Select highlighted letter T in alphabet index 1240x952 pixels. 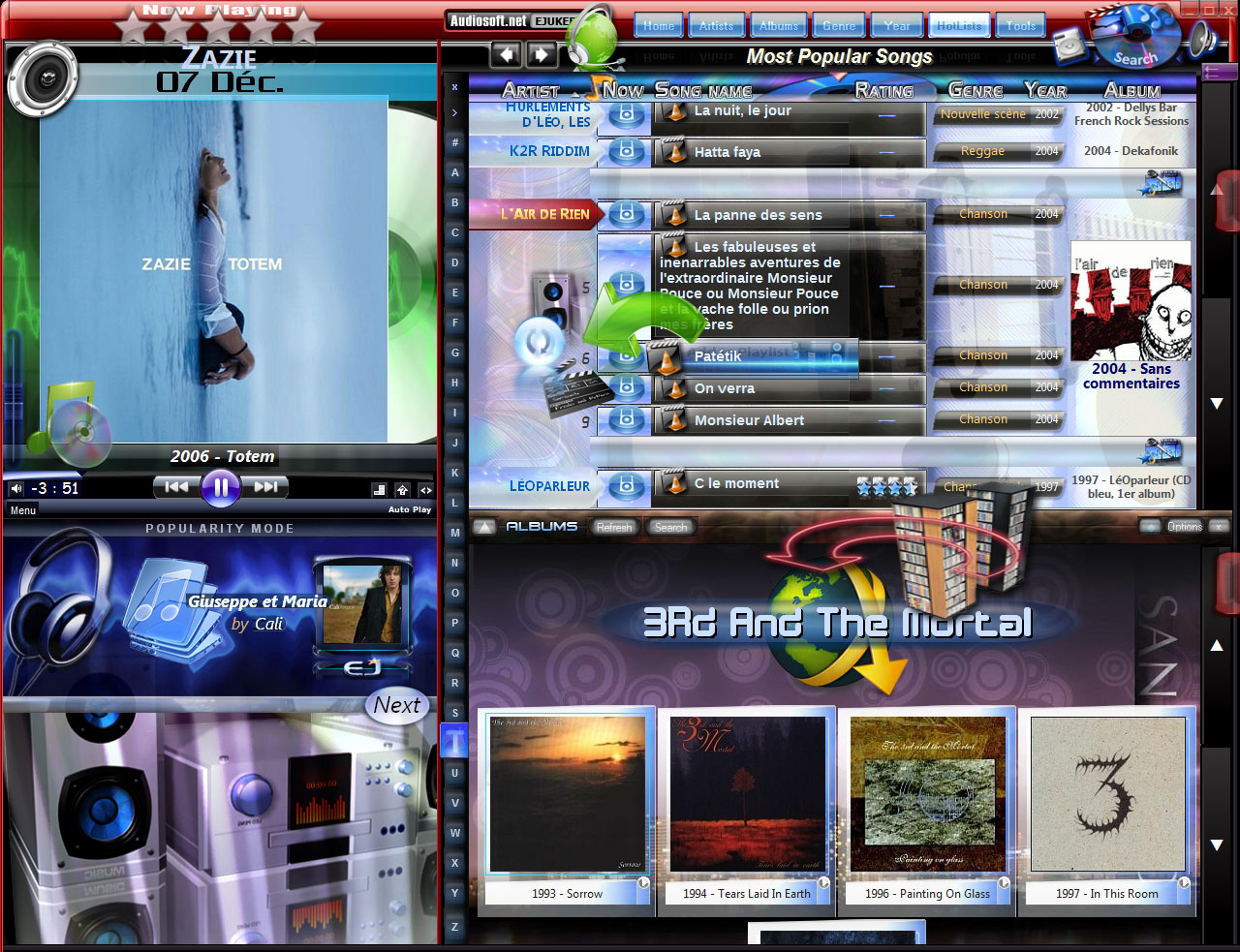454,742
